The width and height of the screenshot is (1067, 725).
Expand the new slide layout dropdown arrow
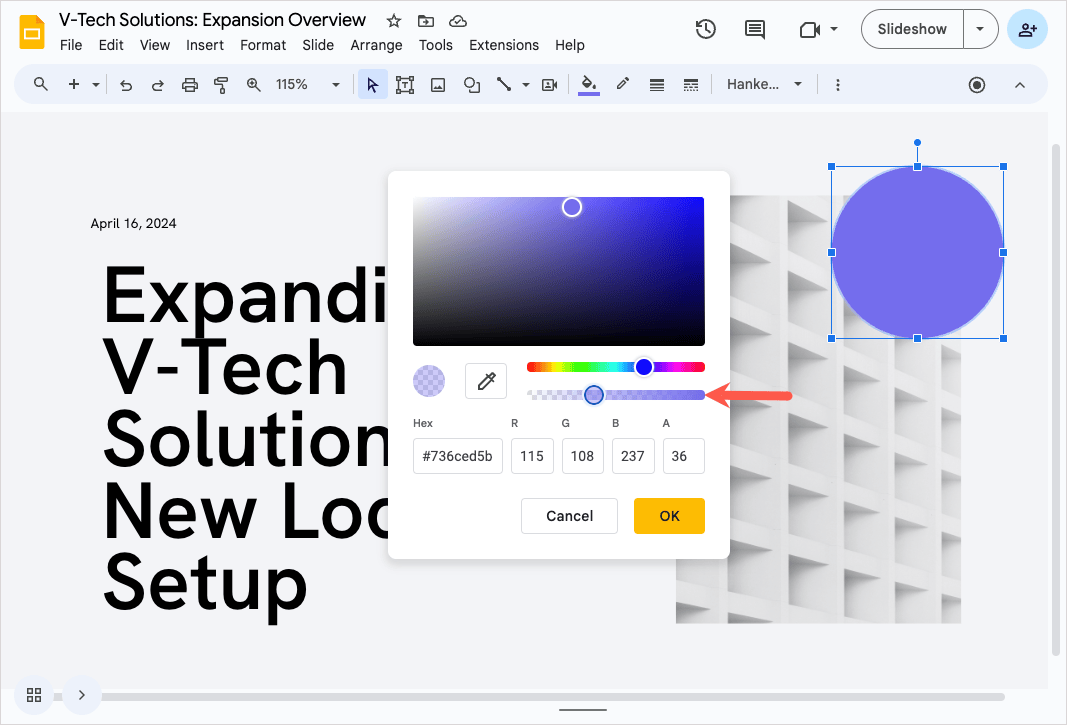[96, 85]
